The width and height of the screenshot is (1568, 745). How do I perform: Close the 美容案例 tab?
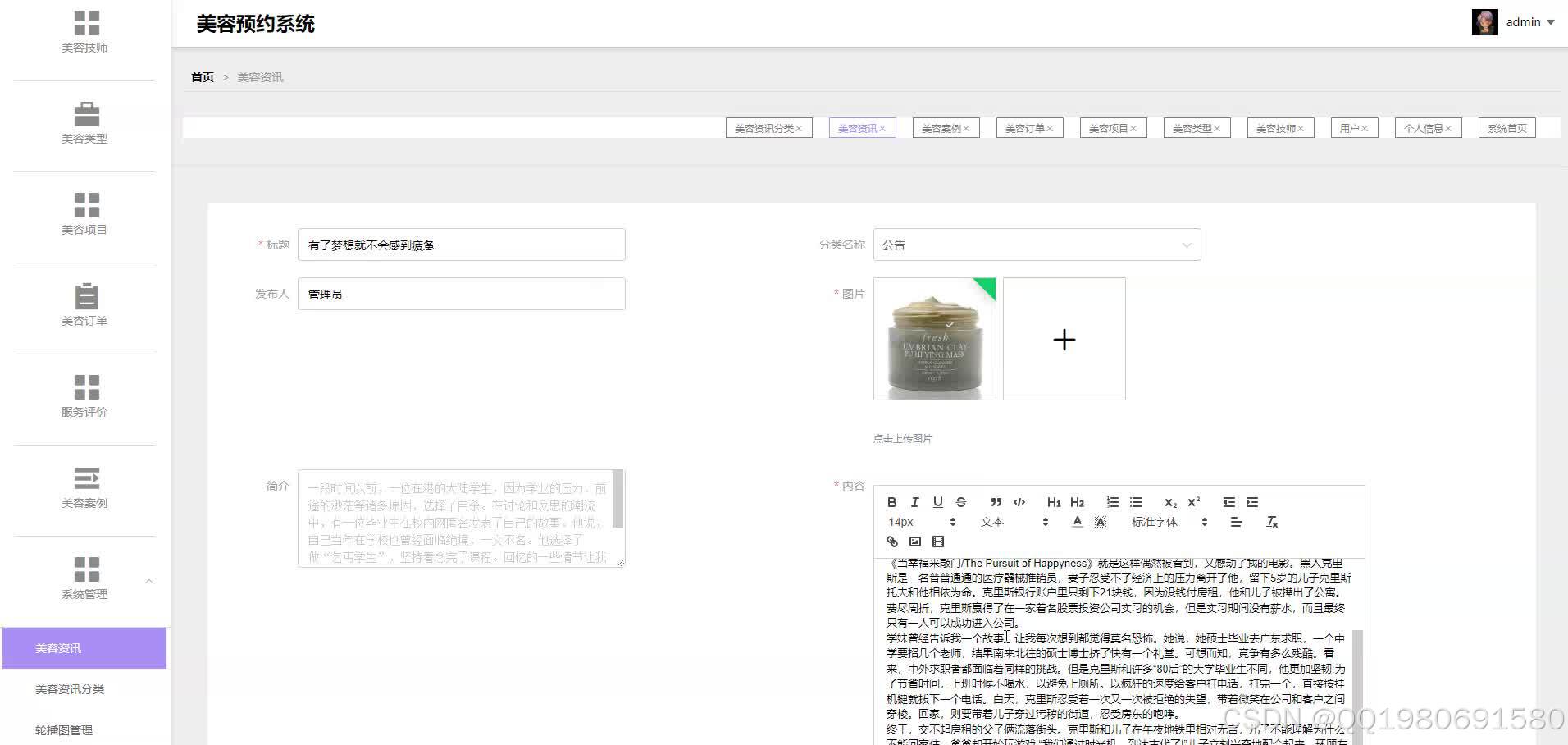(x=965, y=128)
